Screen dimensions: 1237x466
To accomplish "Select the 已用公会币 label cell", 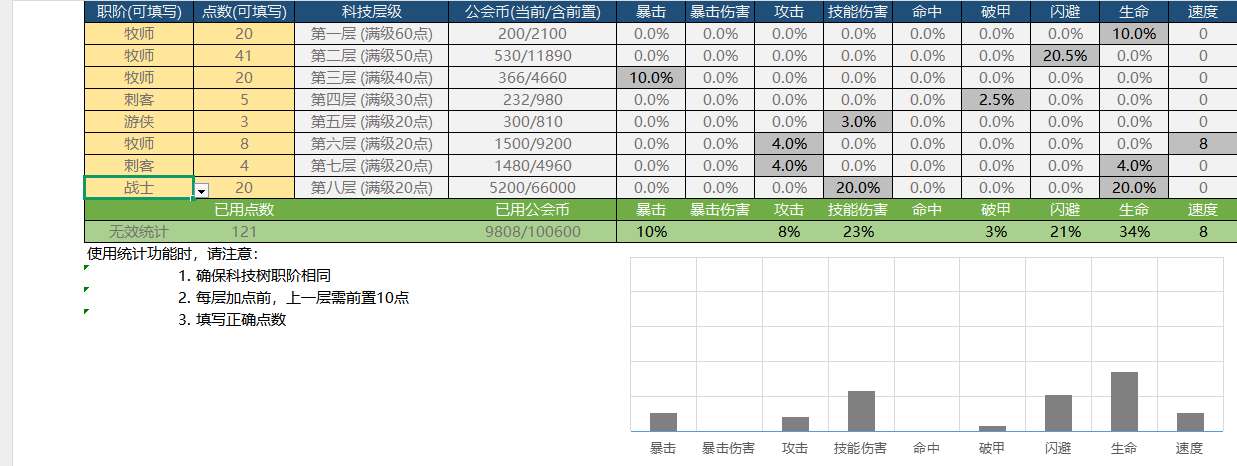I will [x=533, y=210].
